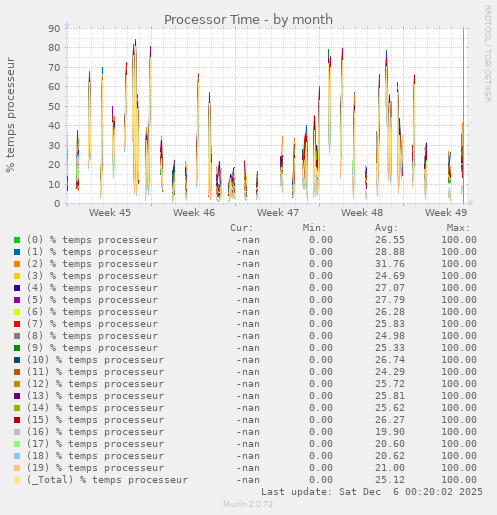
Task: Click the '(0) % temps processeur' legend label
Action: pos(92,240)
